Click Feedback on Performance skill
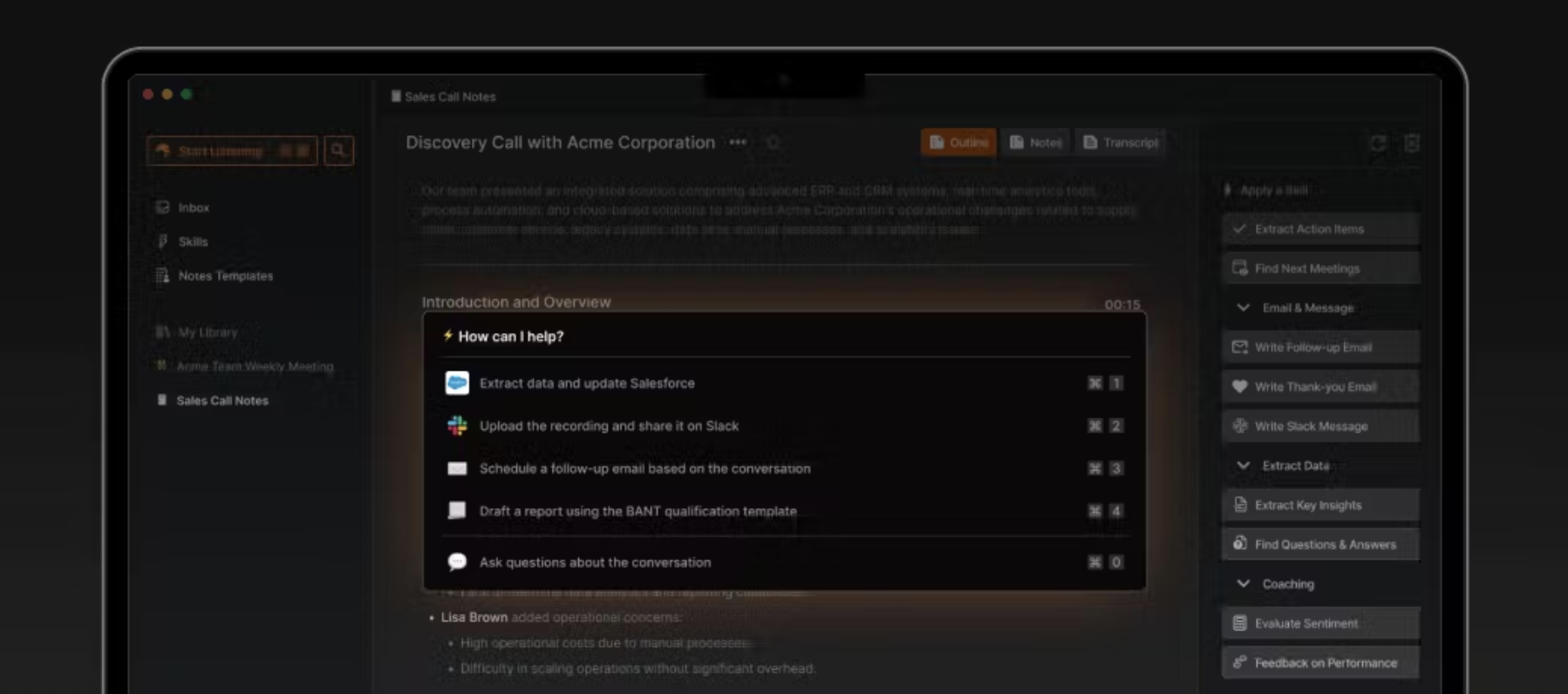This screenshot has width=1568, height=694. tap(1320, 663)
